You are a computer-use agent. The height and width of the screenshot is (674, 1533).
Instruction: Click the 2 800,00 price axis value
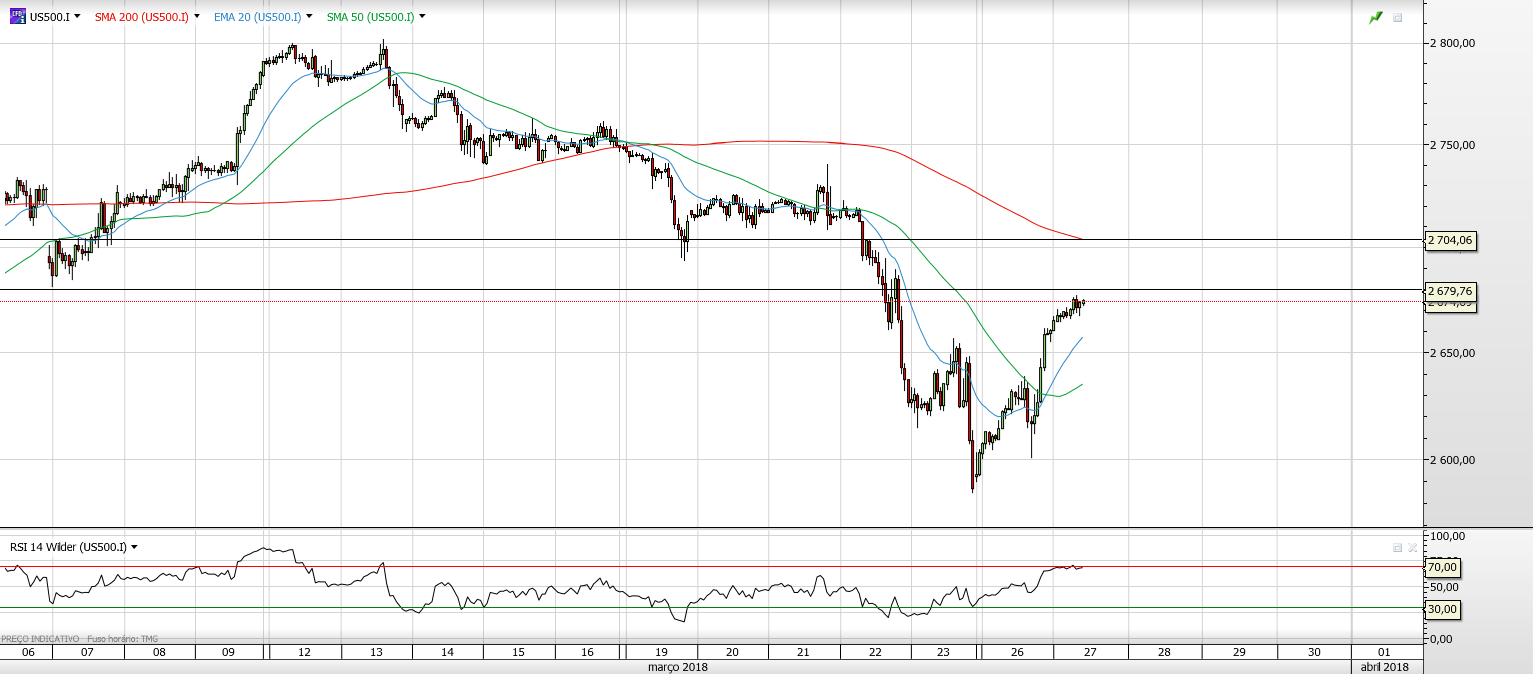(x=1454, y=43)
